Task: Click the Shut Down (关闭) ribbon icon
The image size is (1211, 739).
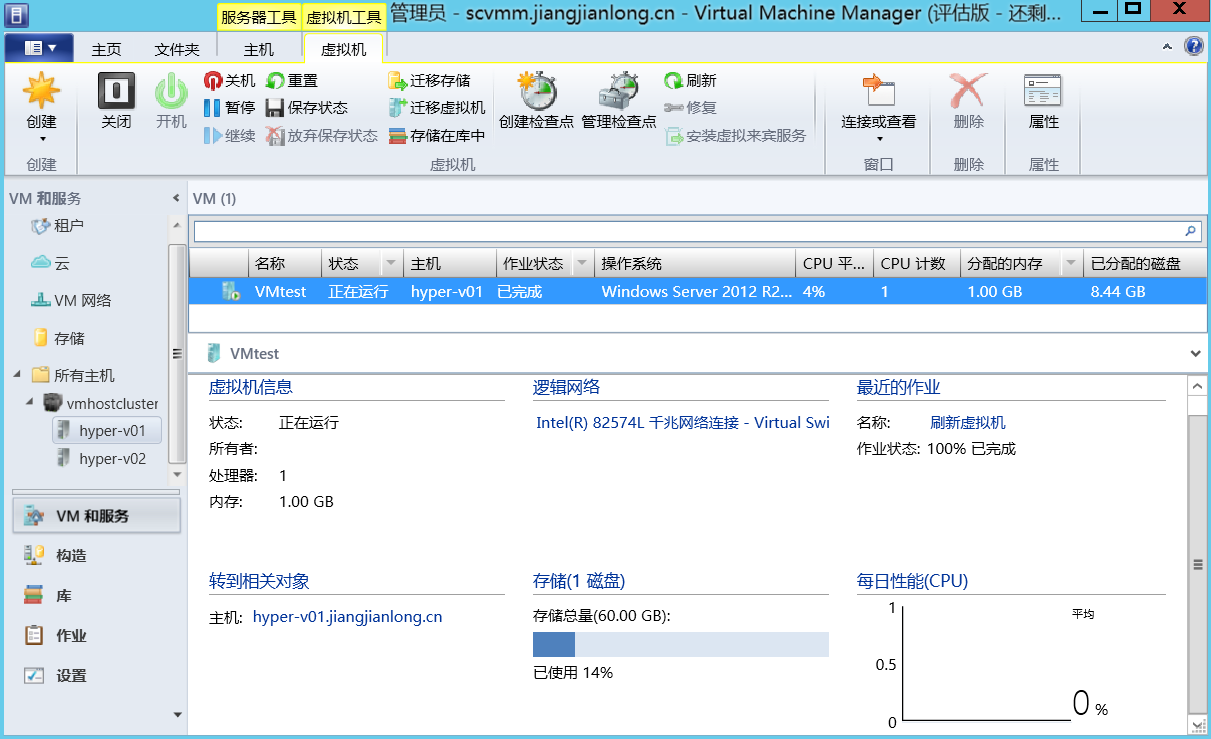Action: click(x=116, y=101)
